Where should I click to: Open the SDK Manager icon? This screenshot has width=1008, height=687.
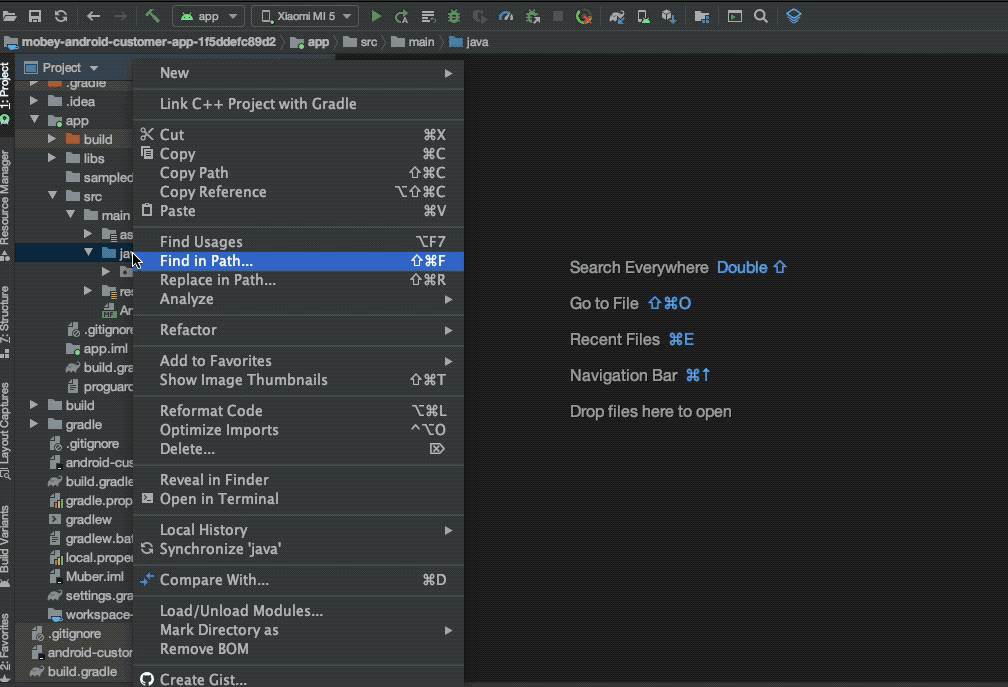[x=669, y=16]
